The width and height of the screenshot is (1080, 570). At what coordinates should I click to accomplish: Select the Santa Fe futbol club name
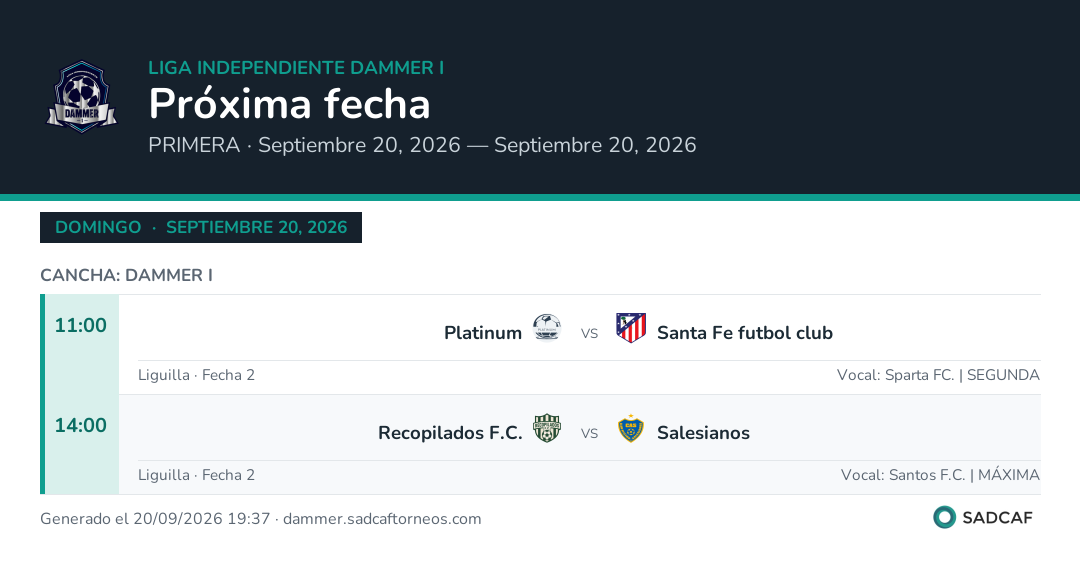coord(745,333)
